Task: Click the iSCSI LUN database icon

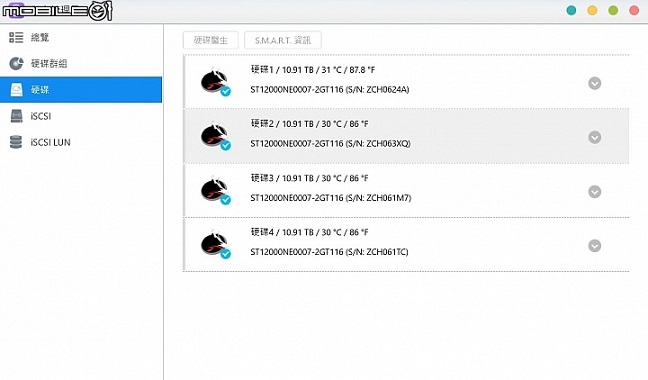Action: coord(16,142)
